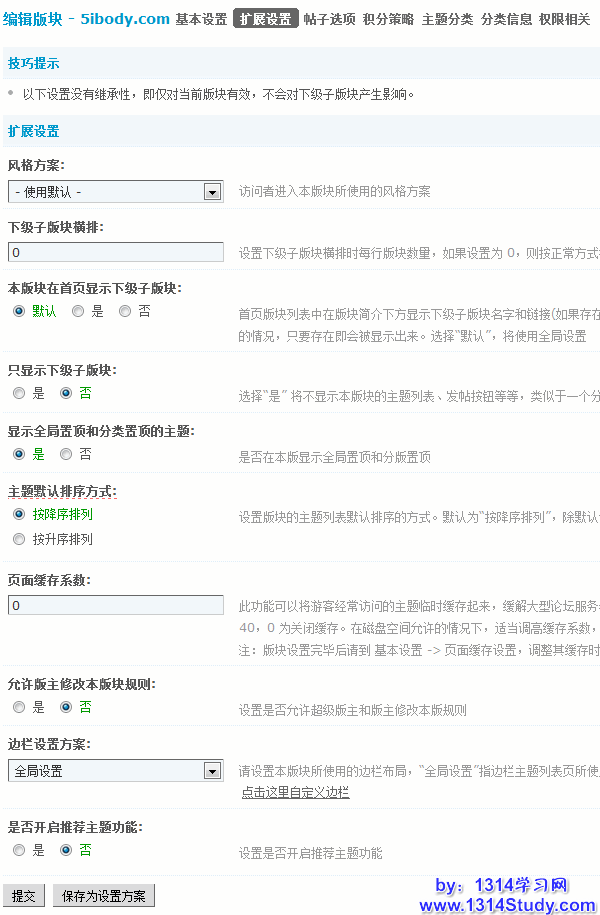
Task: Choose 按升序排列 sort order
Action: click(x=19, y=539)
